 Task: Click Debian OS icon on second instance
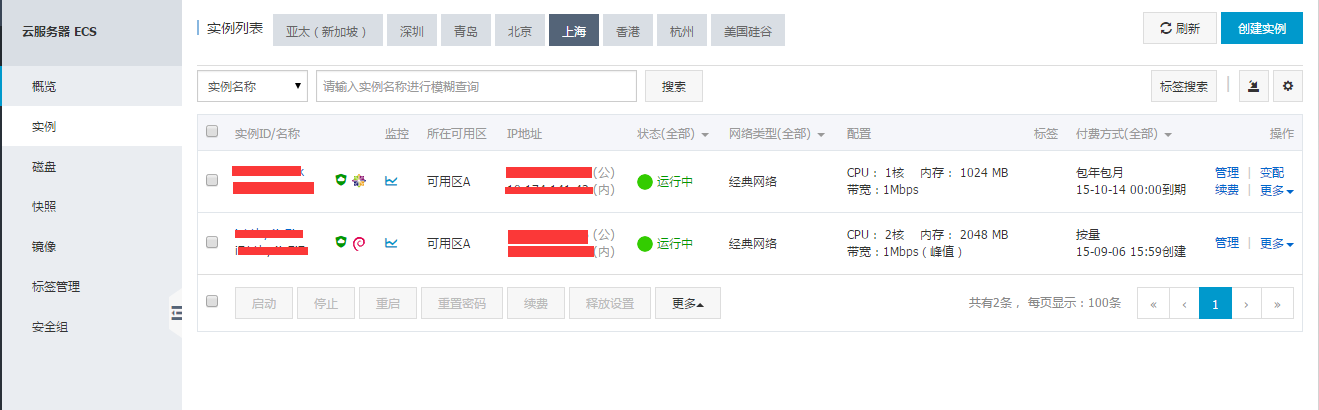tap(359, 242)
